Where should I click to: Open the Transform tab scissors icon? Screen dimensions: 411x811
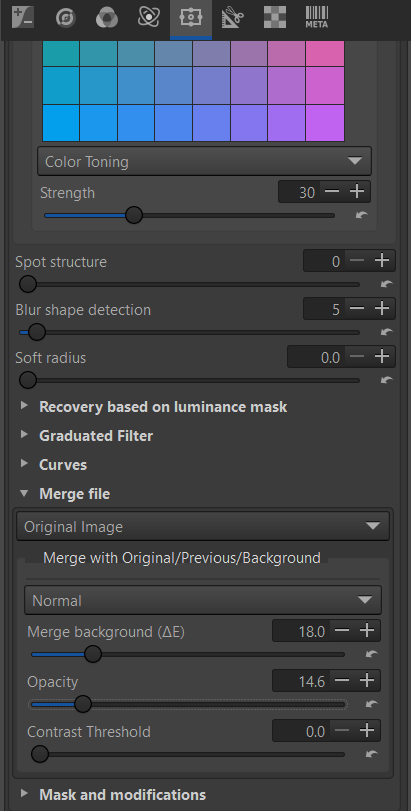[233, 18]
